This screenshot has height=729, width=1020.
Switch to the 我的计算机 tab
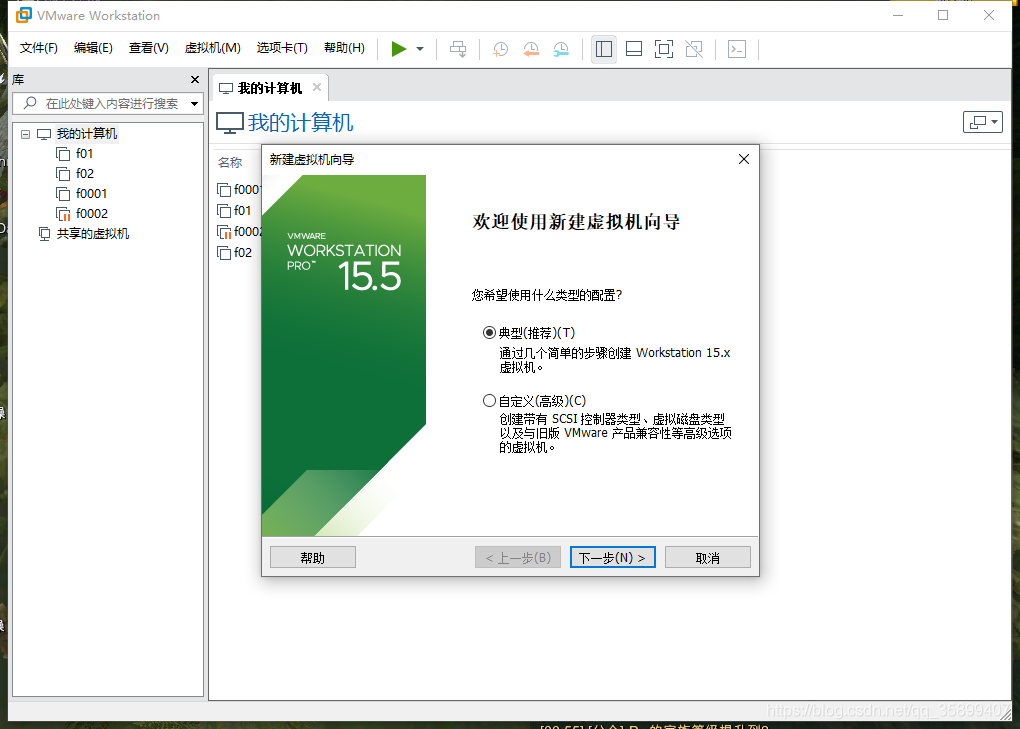(269, 88)
